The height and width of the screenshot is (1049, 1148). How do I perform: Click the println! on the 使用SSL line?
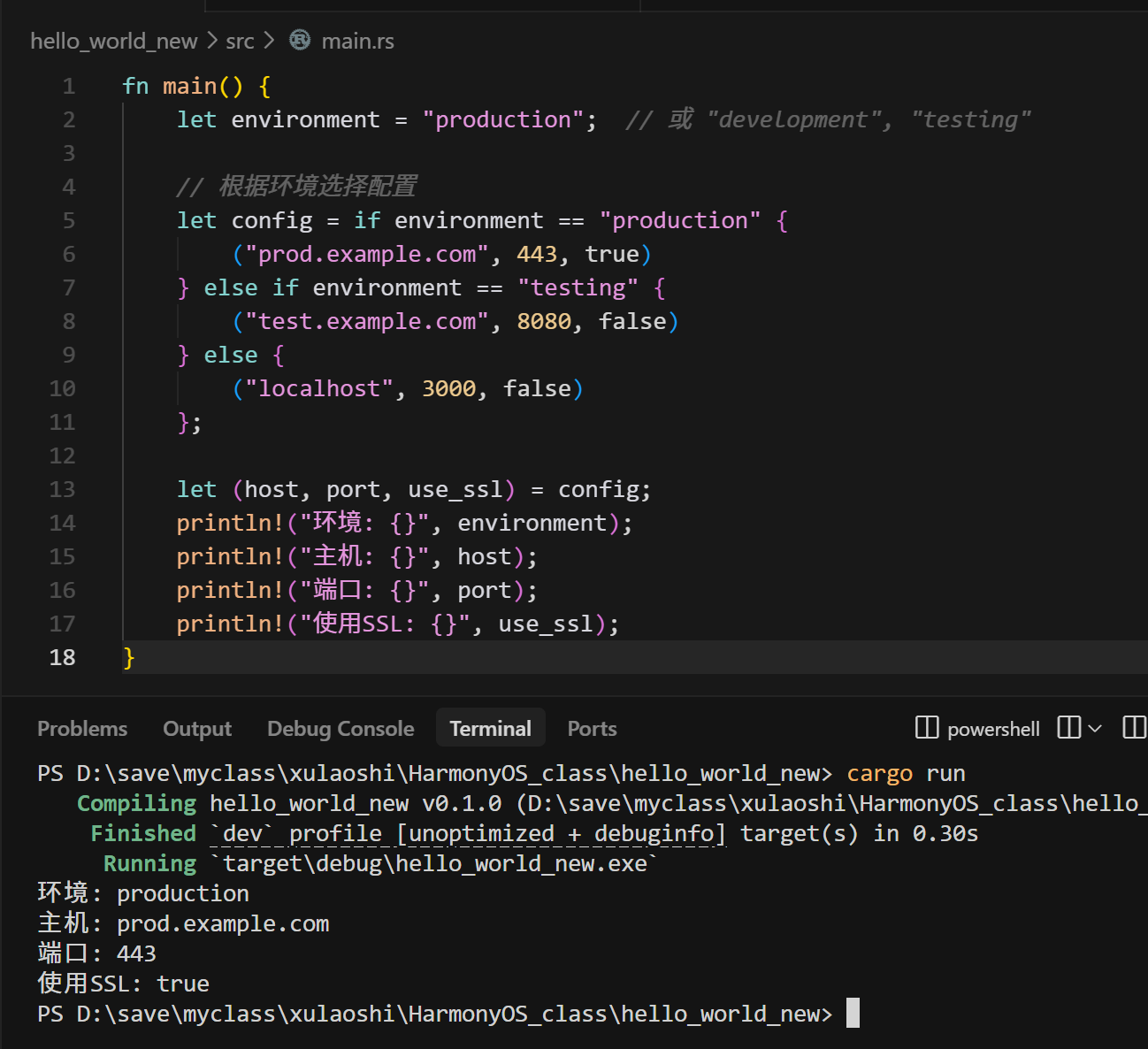click(x=231, y=624)
